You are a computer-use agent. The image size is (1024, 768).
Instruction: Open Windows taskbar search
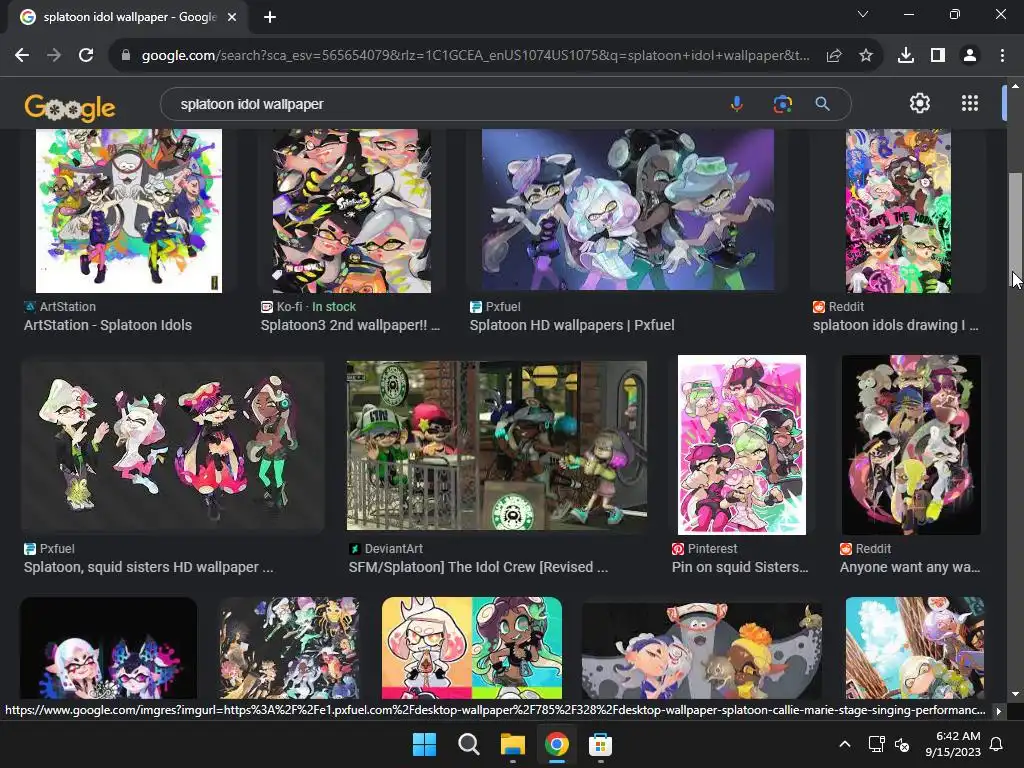click(468, 744)
